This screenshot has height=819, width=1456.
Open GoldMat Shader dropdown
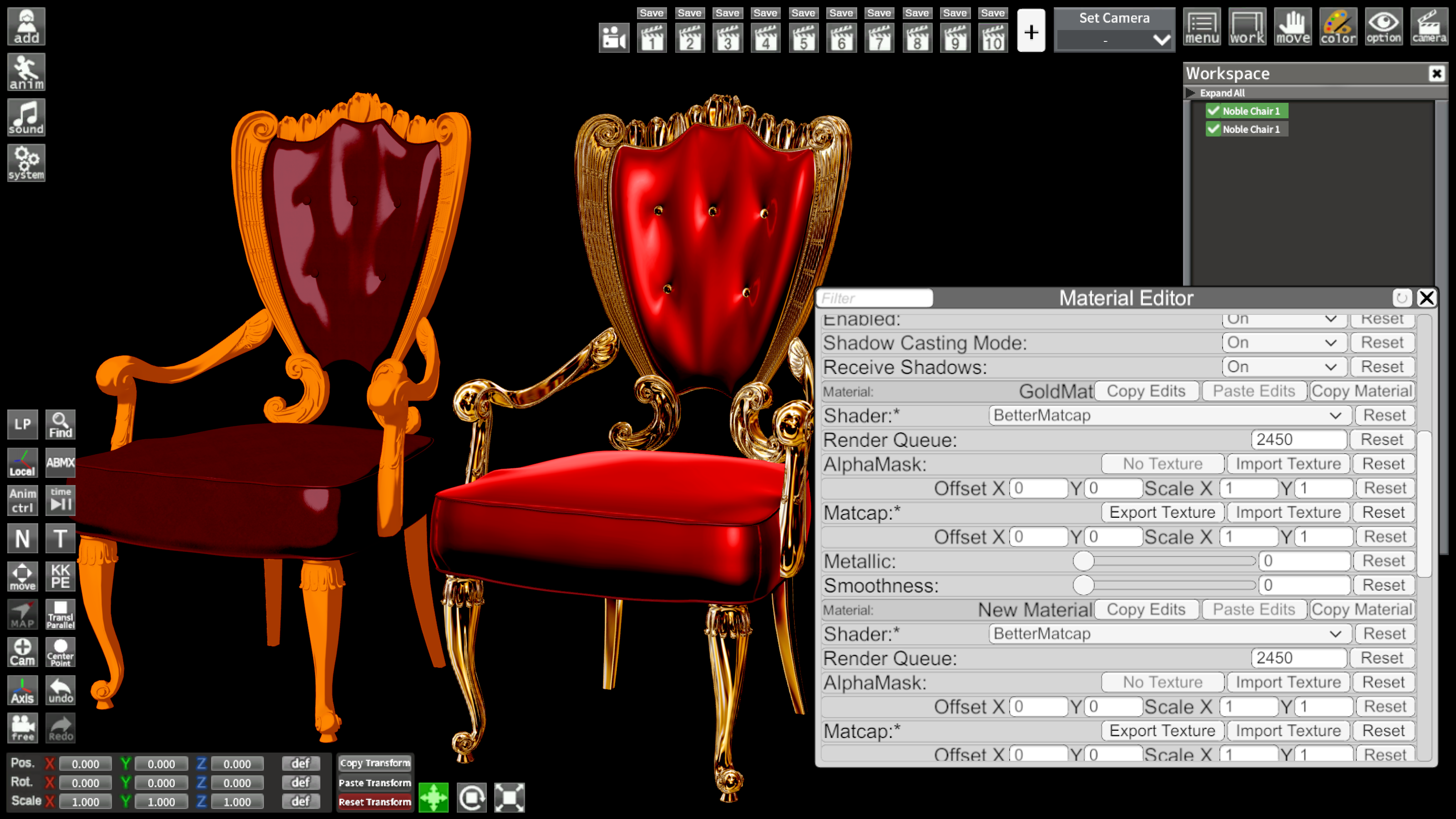click(x=1169, y=415)
